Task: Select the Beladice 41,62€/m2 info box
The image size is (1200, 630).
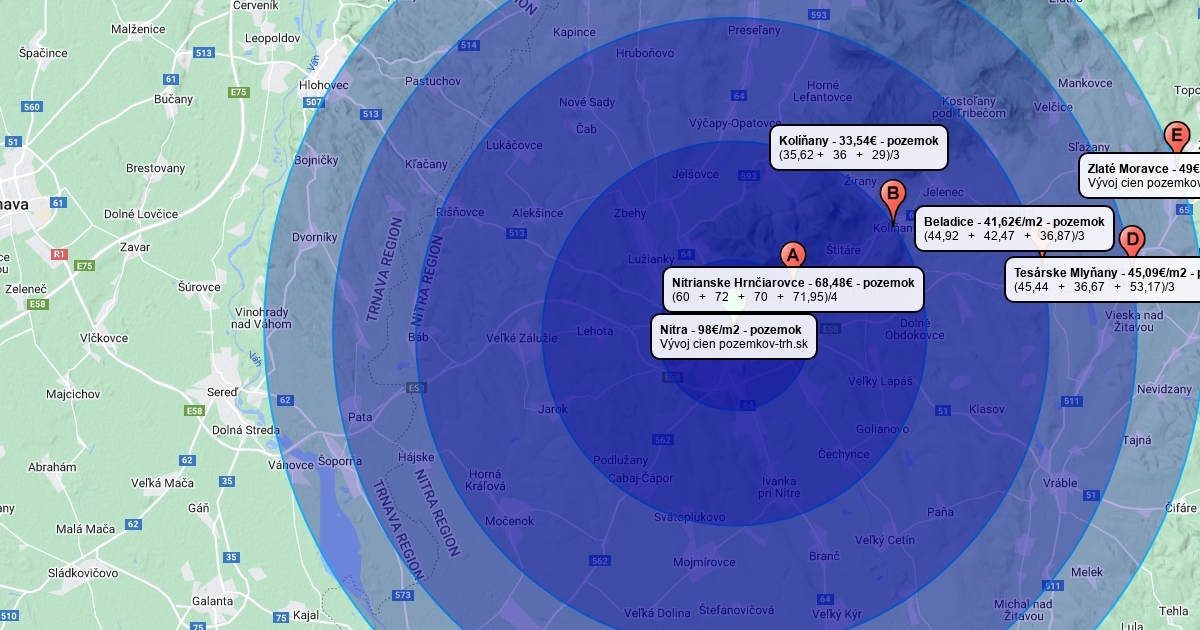Action: coord(1014,228)
